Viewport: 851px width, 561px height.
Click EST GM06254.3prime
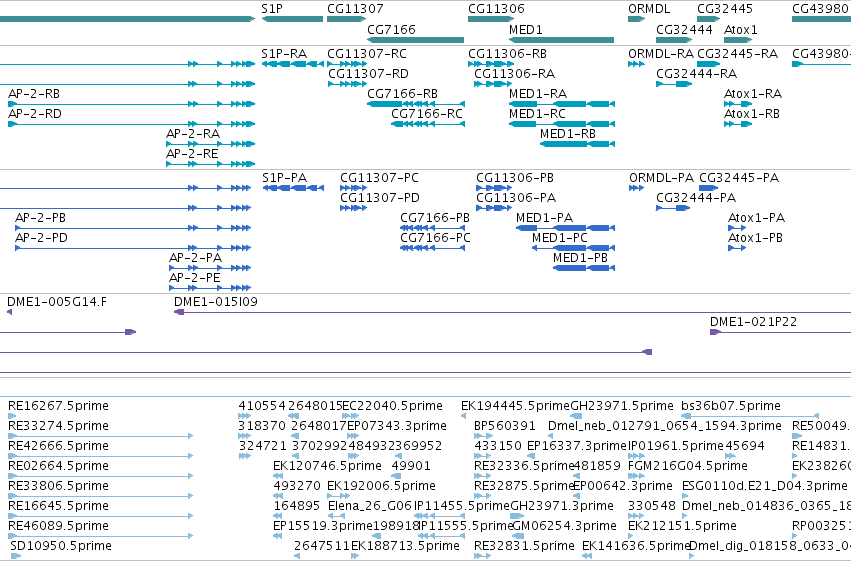[x=564, y=526]
